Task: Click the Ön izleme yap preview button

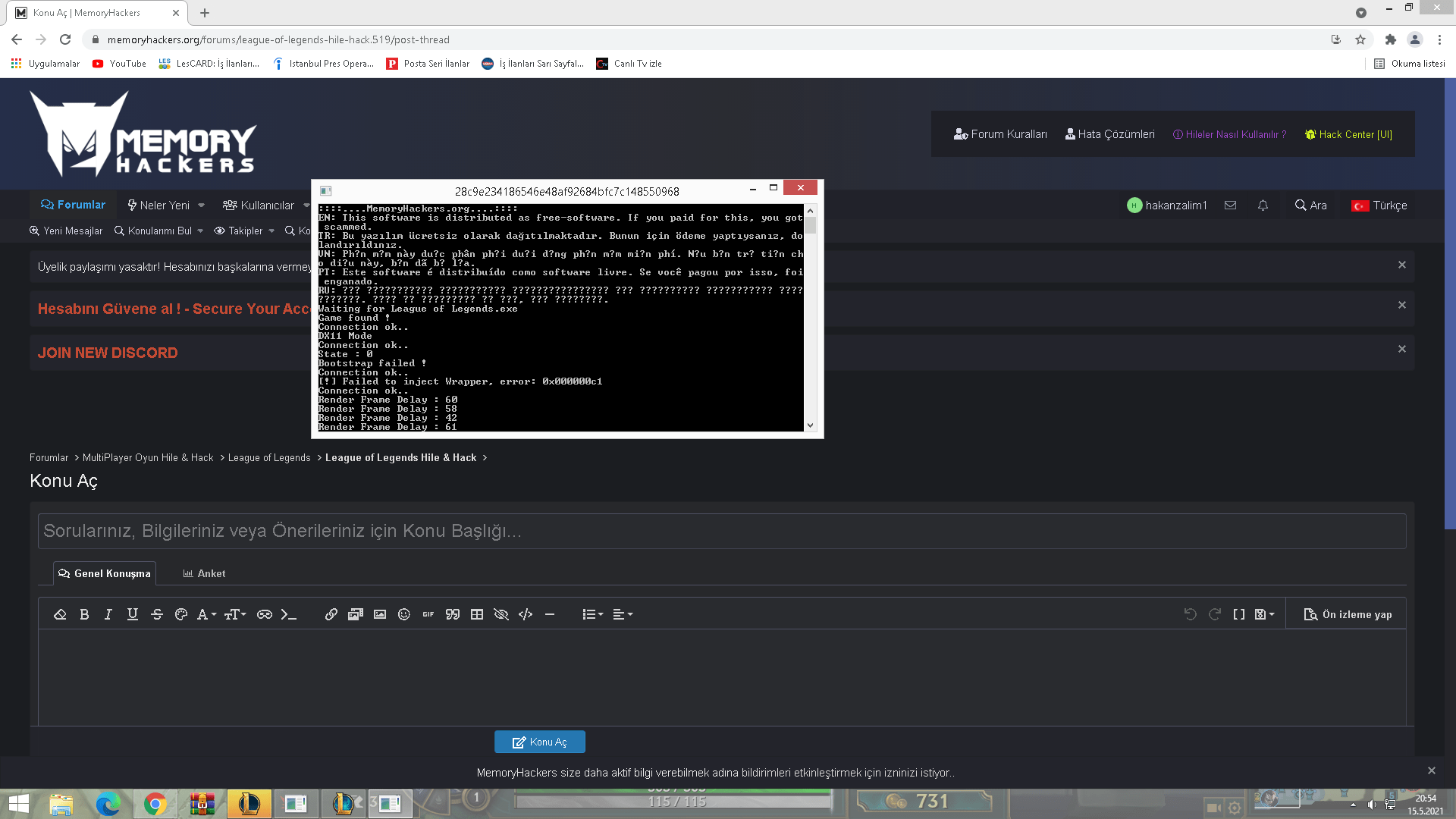Action: 1348,614
